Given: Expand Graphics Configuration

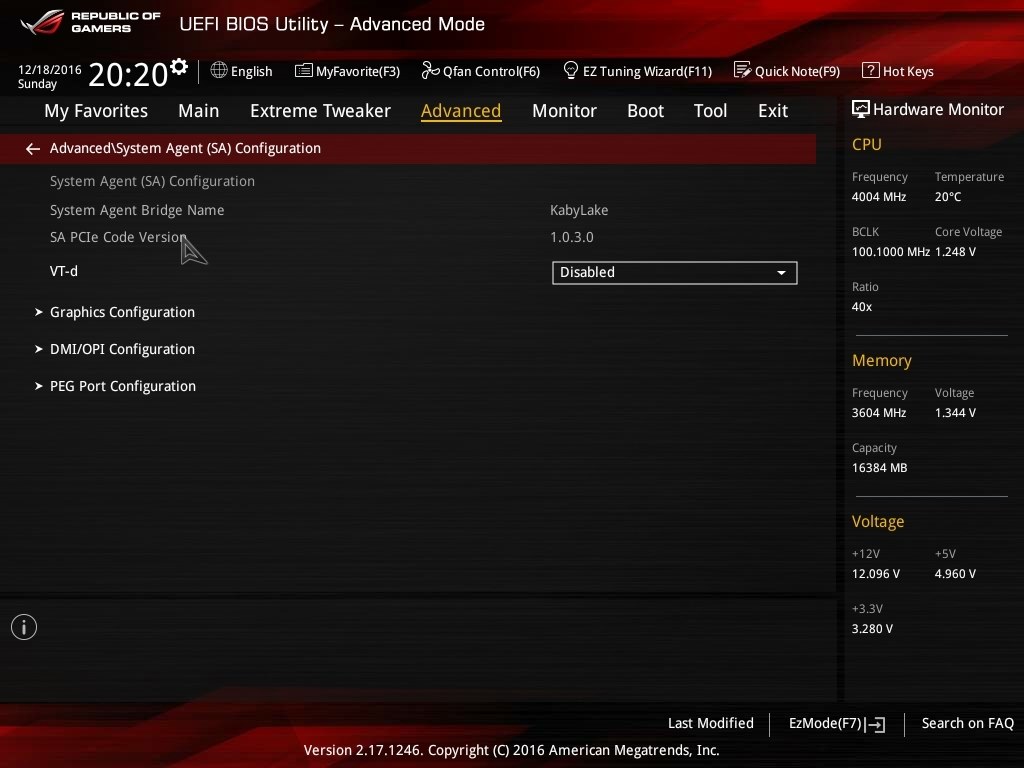Looking at the screenshot, I should pyautogui.click(x=121, y=312).
